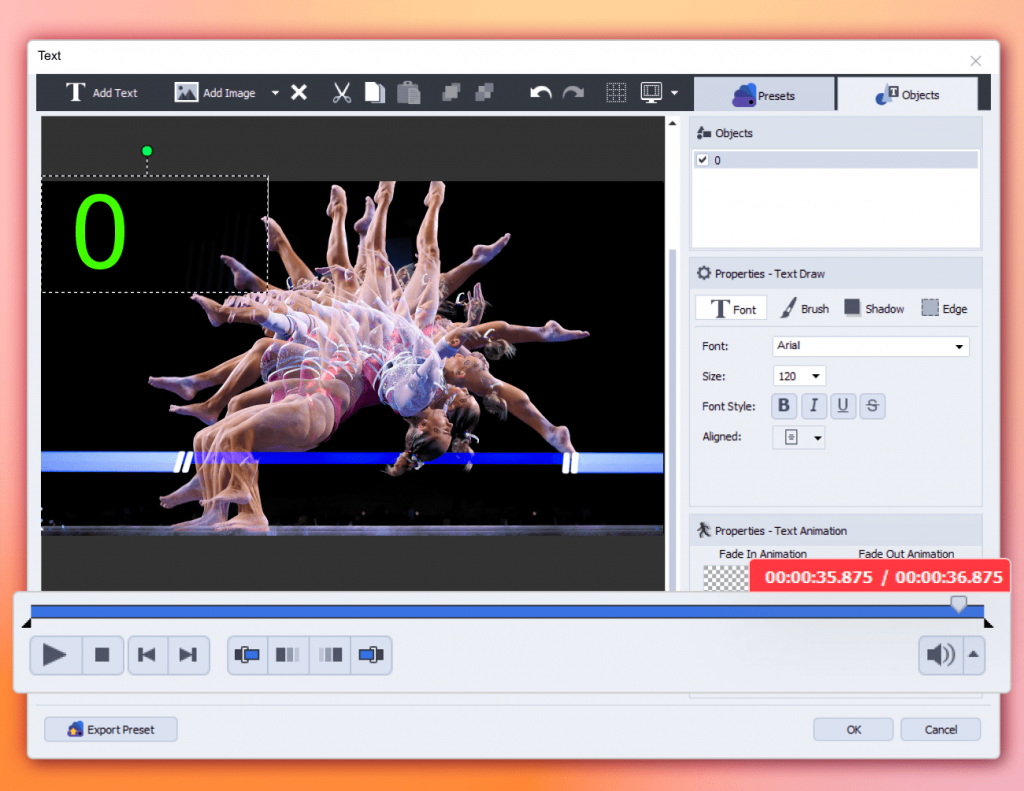Click the Export Preset button
Screen dimensions: 1024x791
click(x=111, y=729)
